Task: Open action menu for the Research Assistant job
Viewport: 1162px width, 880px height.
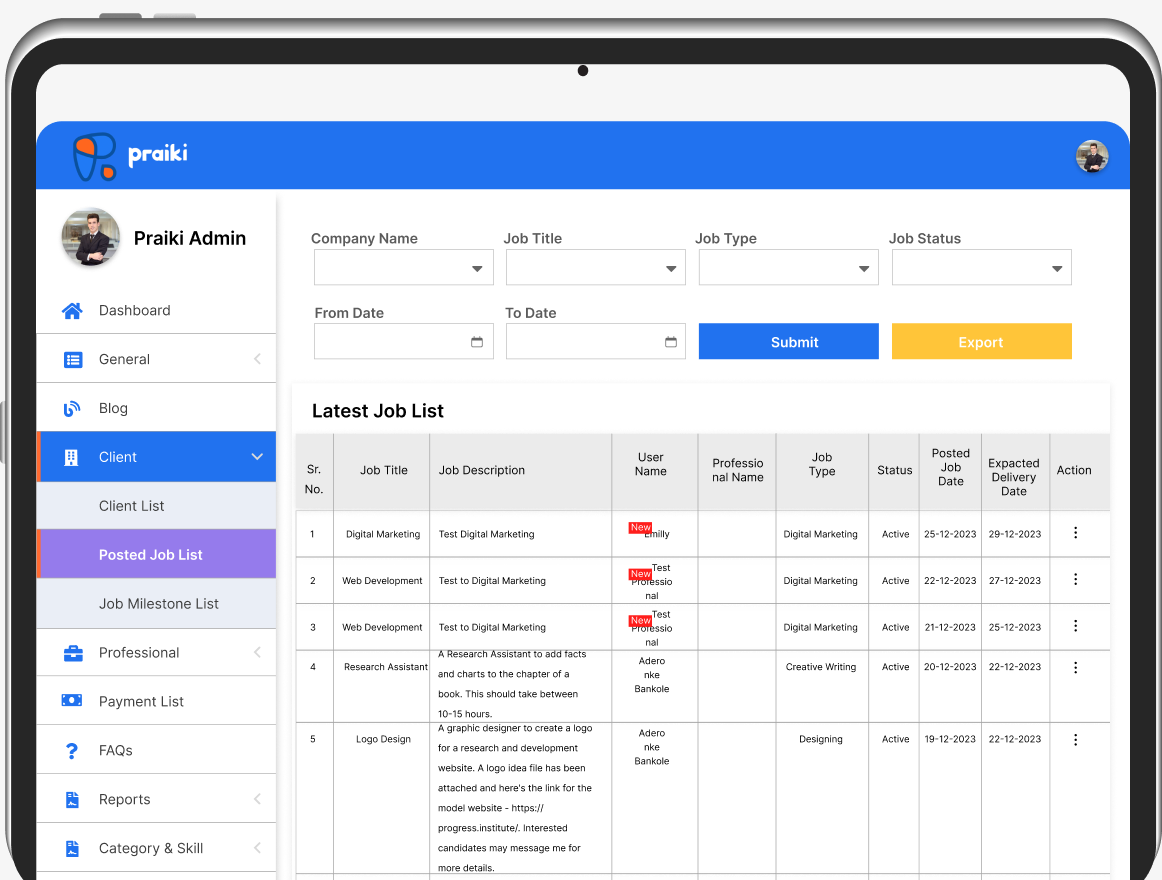Action: tap(1075, 668)
